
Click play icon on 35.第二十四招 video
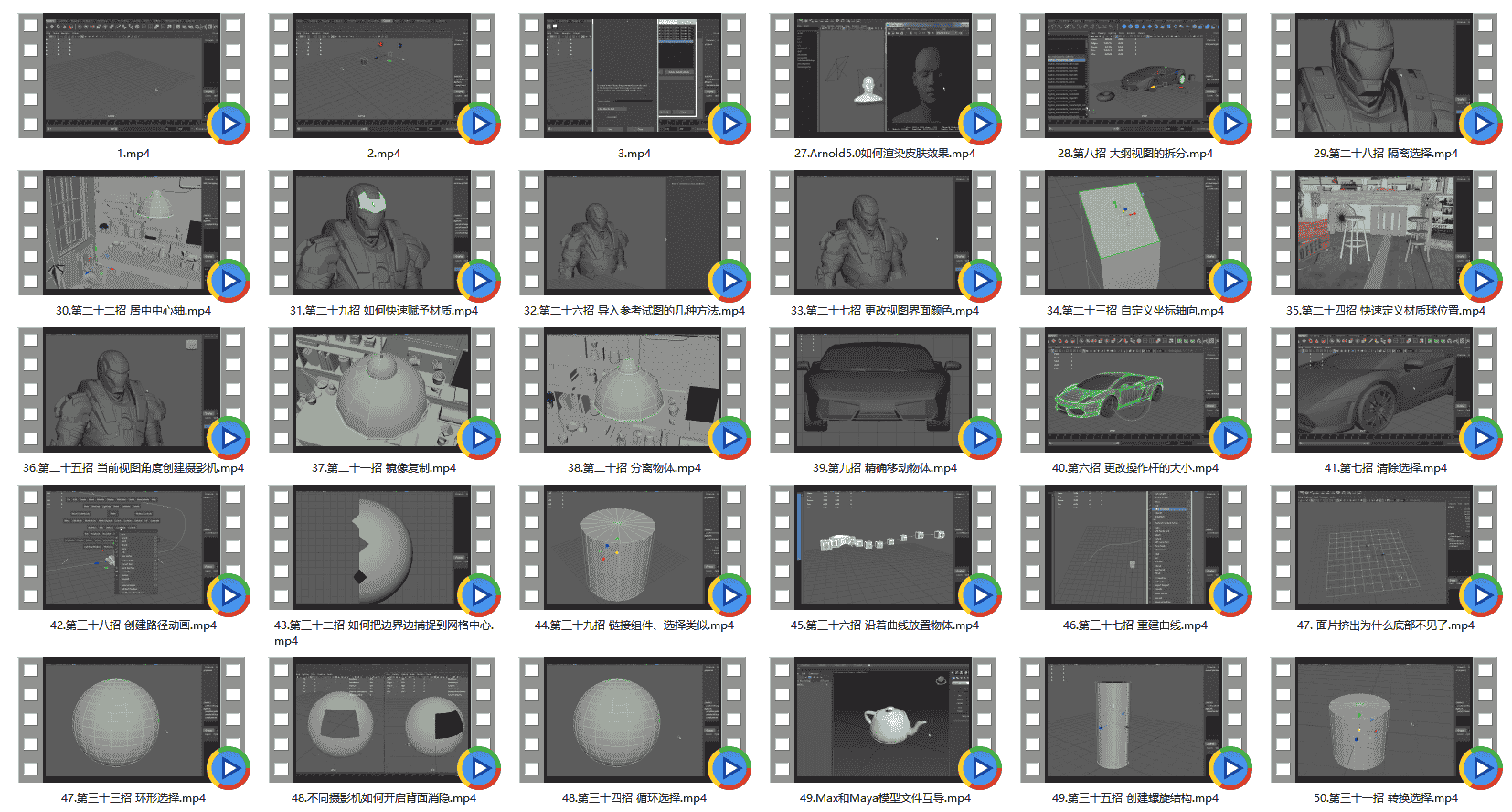(x=1481, y=281)
